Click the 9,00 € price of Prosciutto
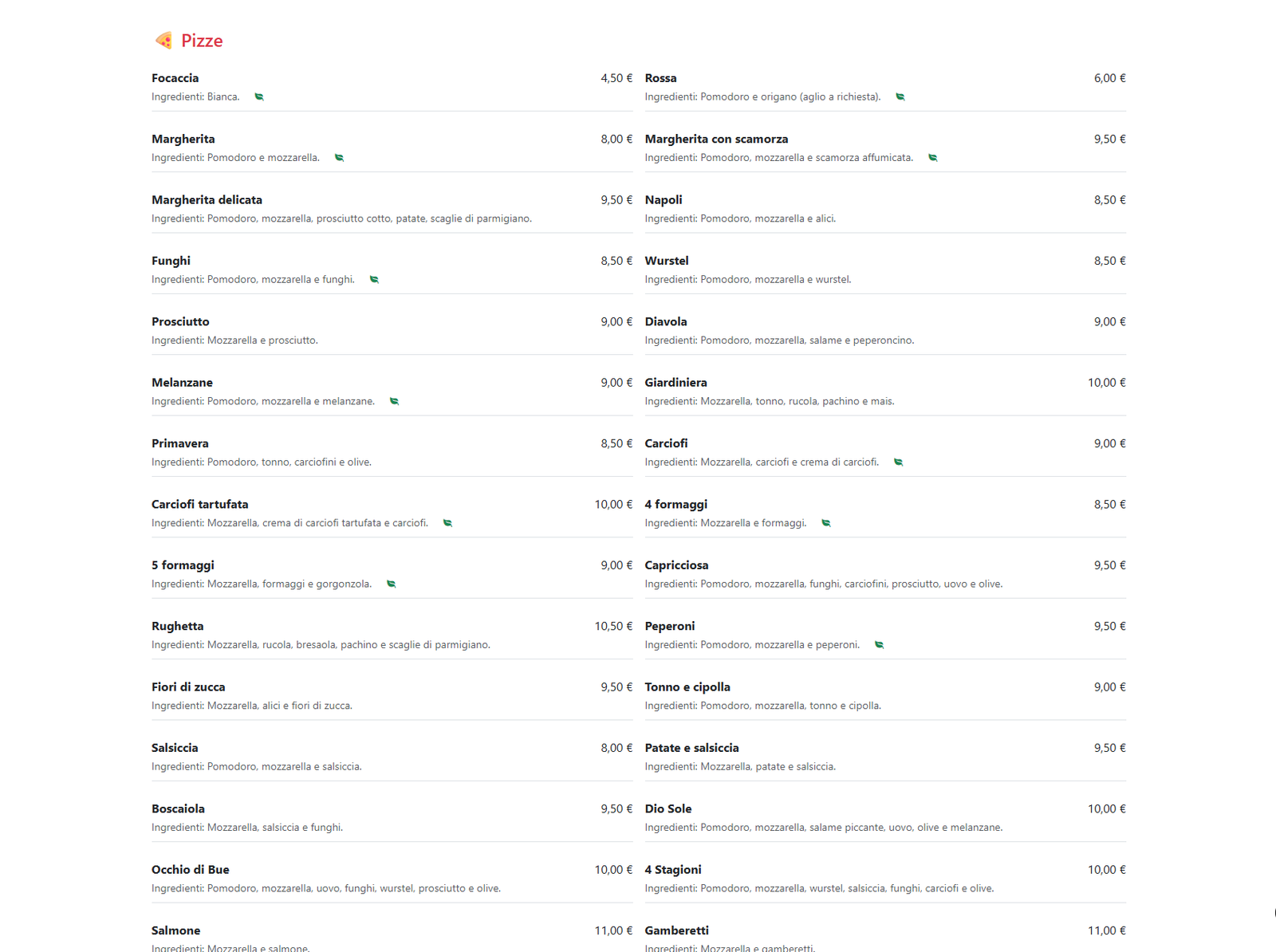1276x952 pixels. pos(614,321)
